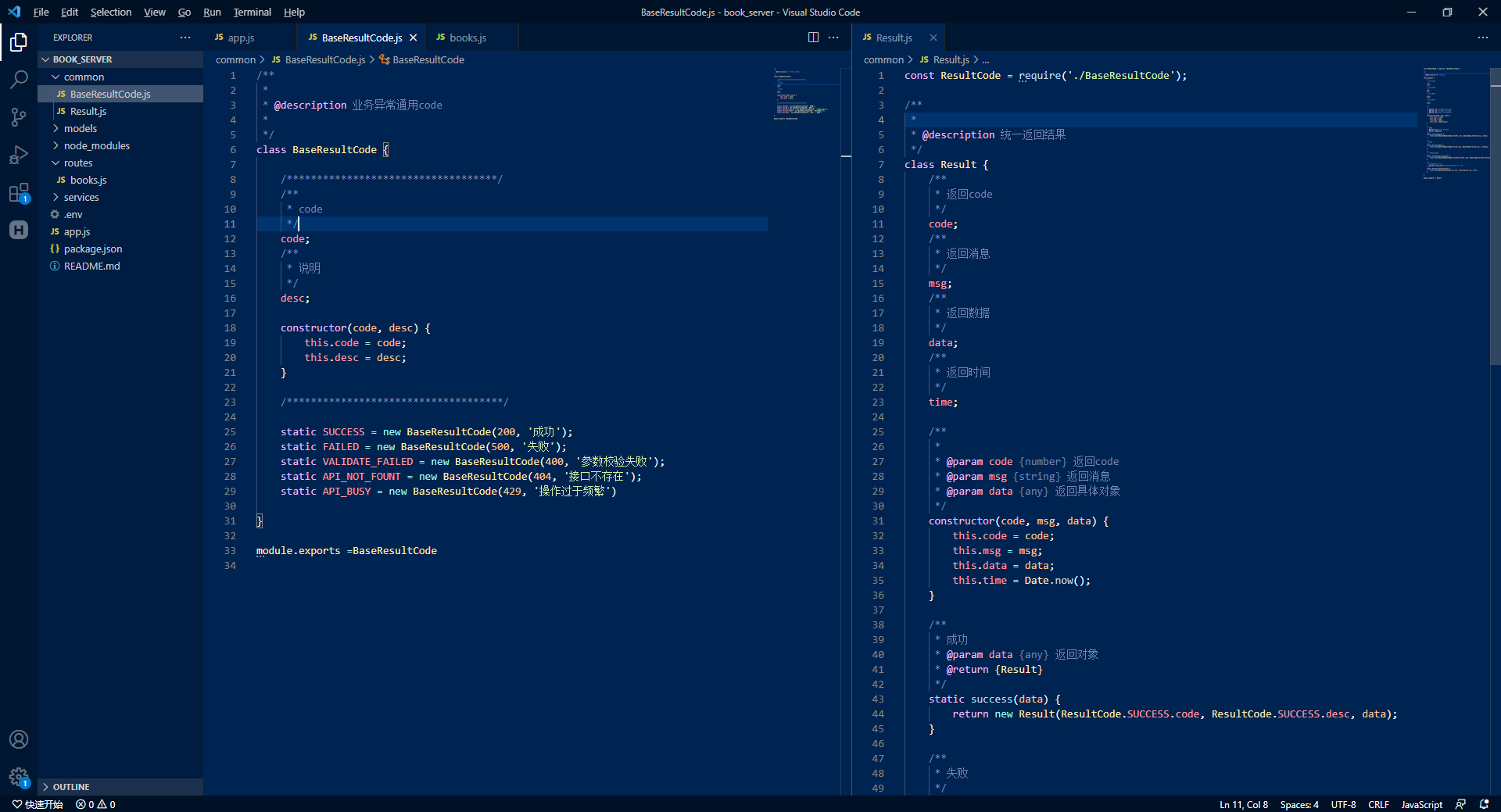Select the .env file in explorer
Image resolution: width=1501 pixels, height=812 pixels.
[120, 214]
